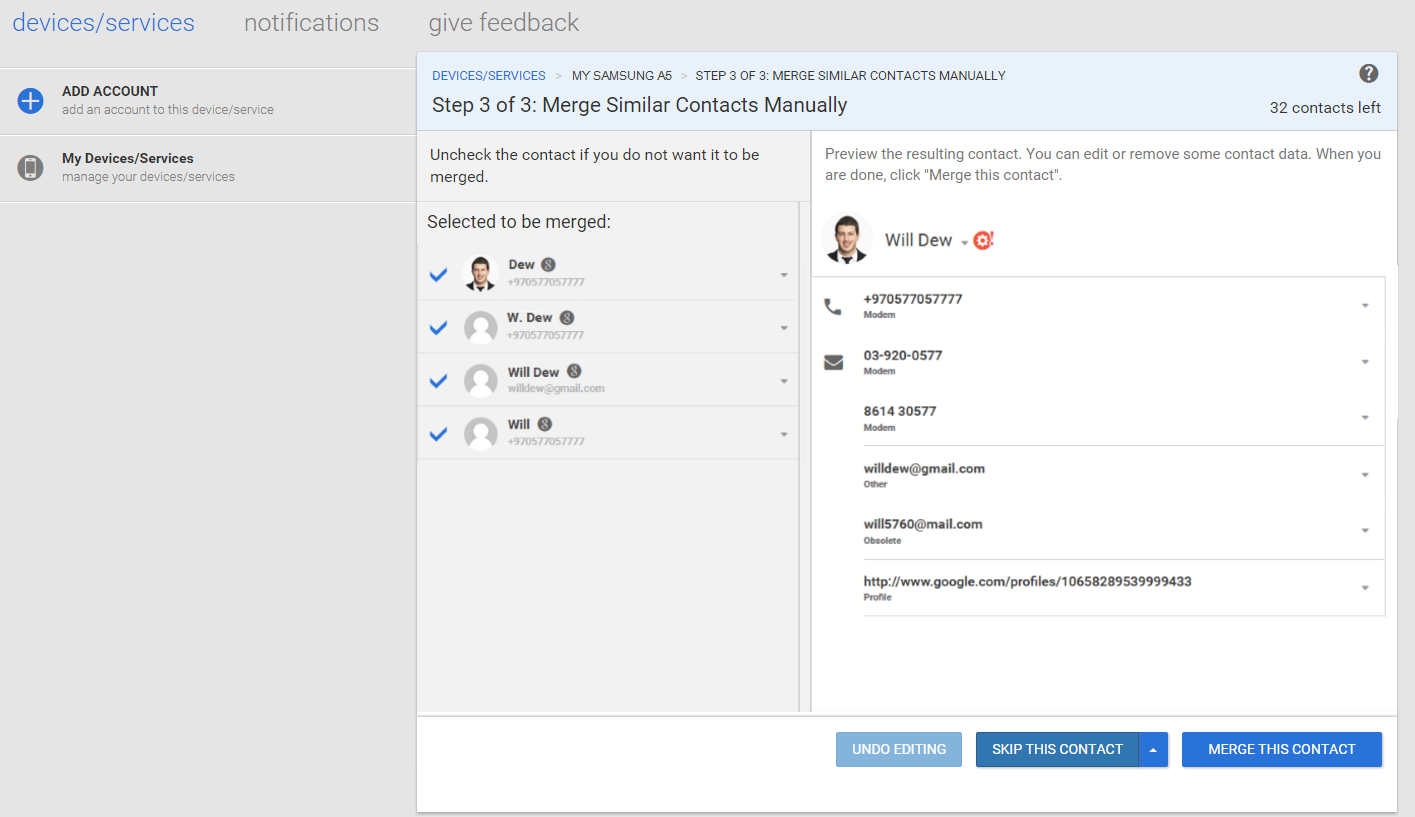1415x817 pixels.
Task: Switch to the notifications tab
Action: 311,22
